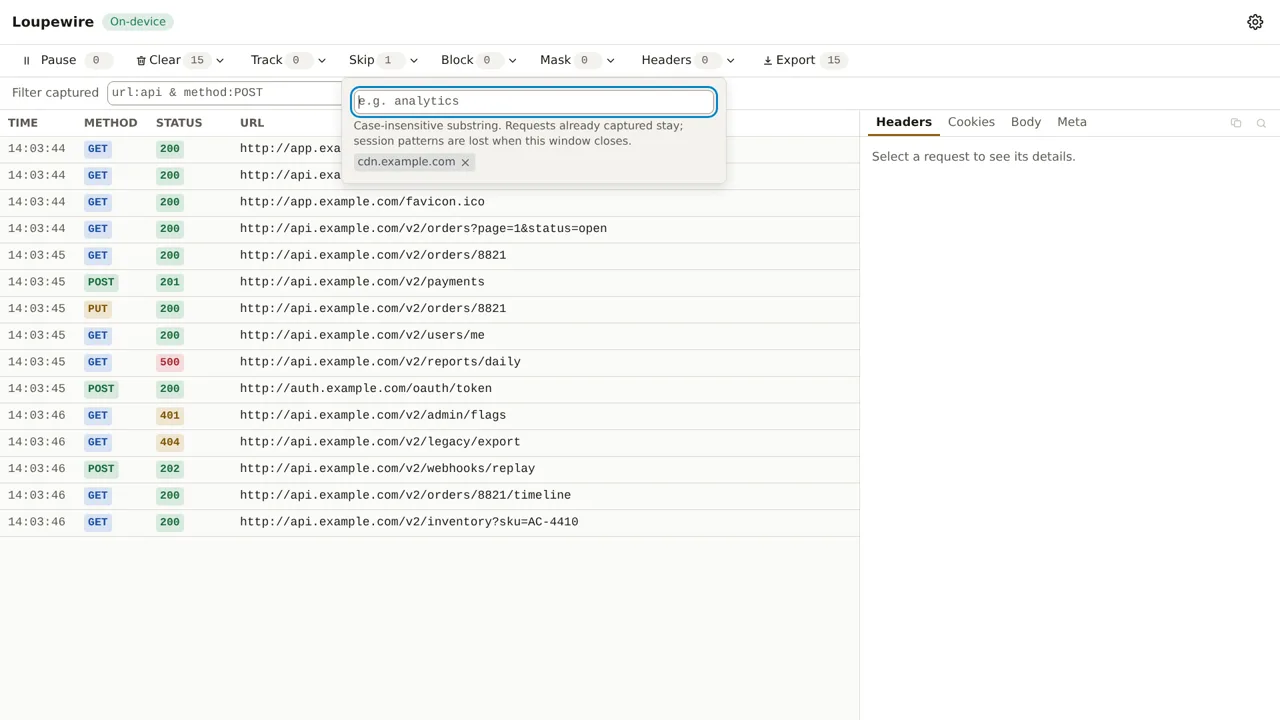Image resolution: width=1280 pixels, height=720 pixels.
Task: Click the 401 status badge
Action: pyautogui.click(x=170, y=415)
